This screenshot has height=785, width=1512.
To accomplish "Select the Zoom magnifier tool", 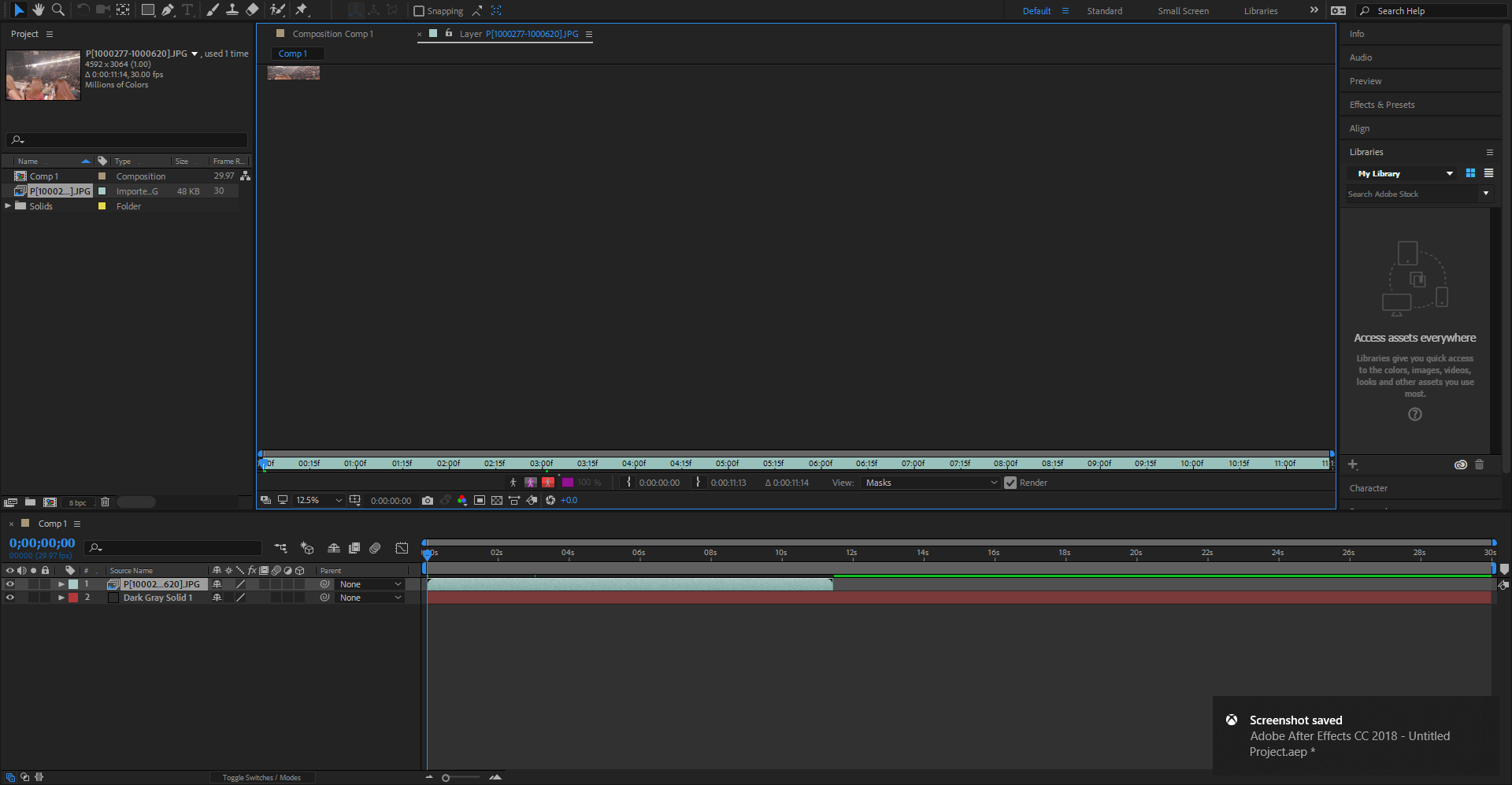I will (x=57, y=10).
